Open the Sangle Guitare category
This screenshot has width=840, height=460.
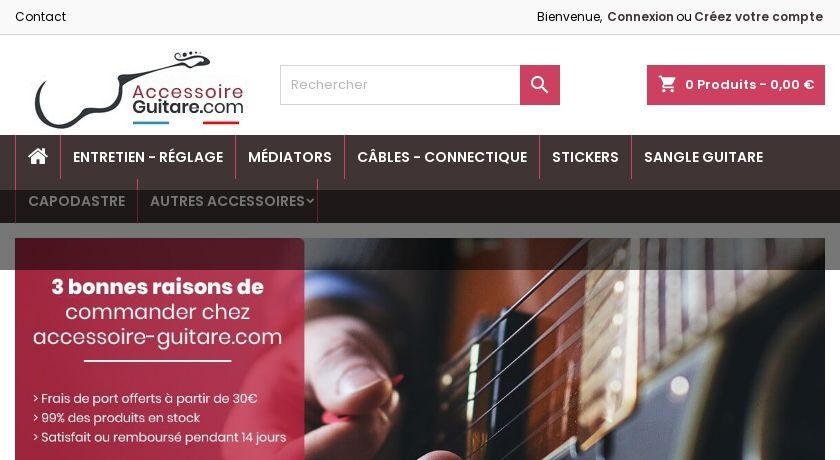[x=703, y=157]
